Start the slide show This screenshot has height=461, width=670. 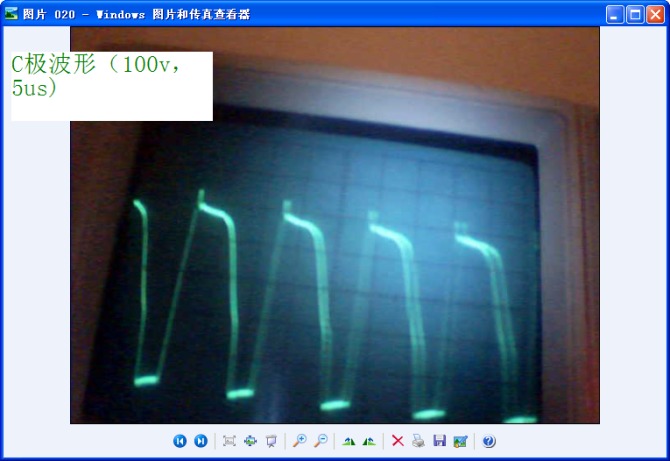click(271, 441)
